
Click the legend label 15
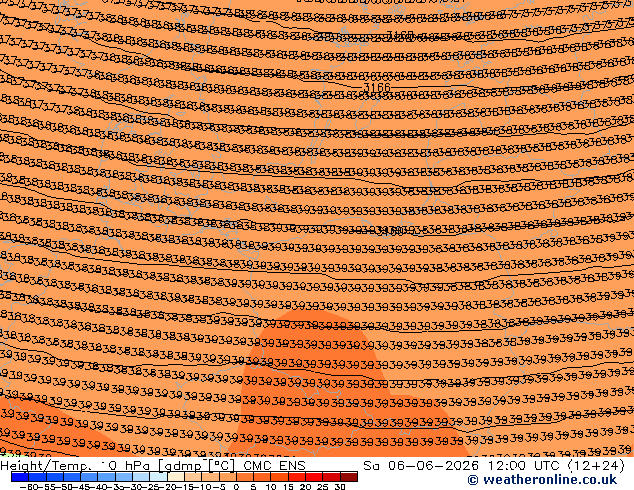pos(288,487)
